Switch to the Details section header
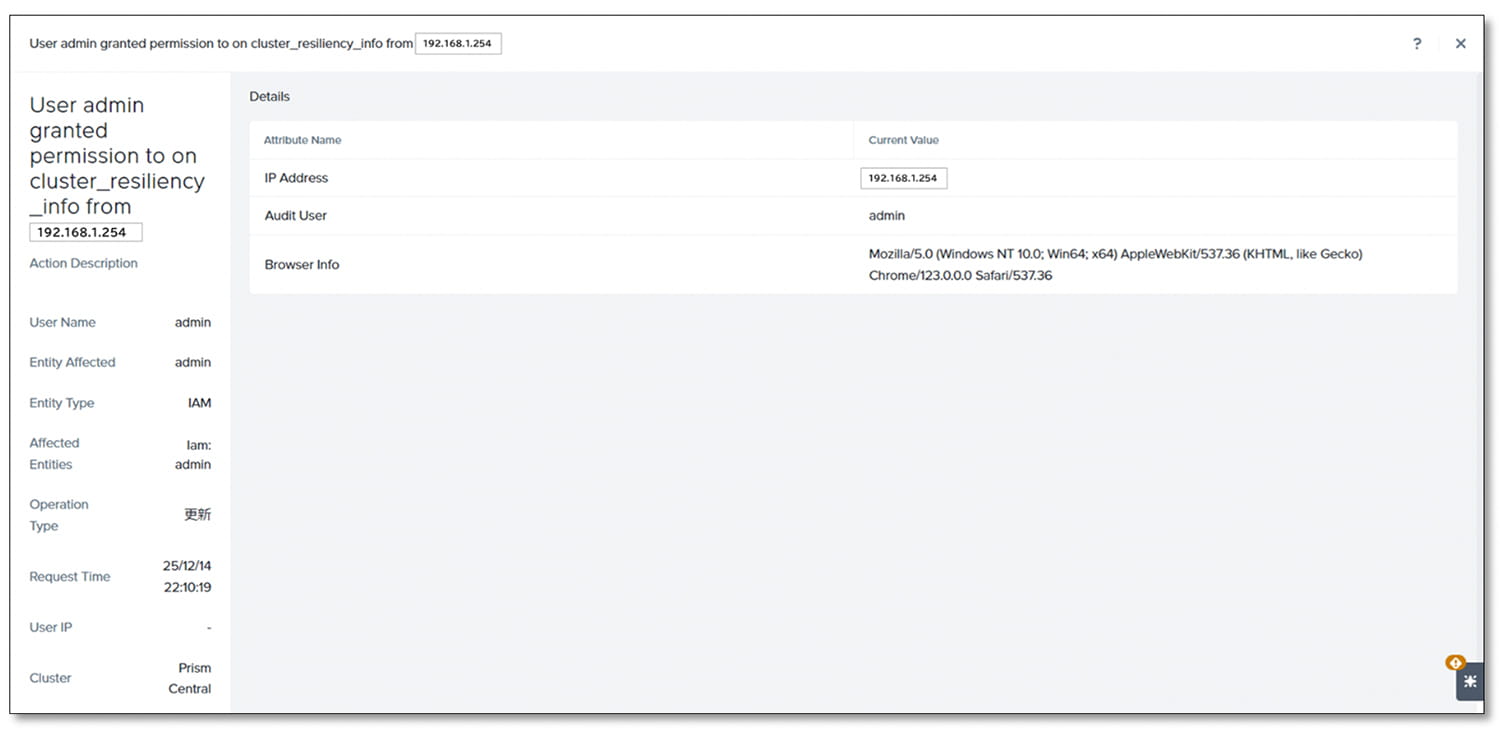Viewport: 1500px width, 735px height. (270, 96)
